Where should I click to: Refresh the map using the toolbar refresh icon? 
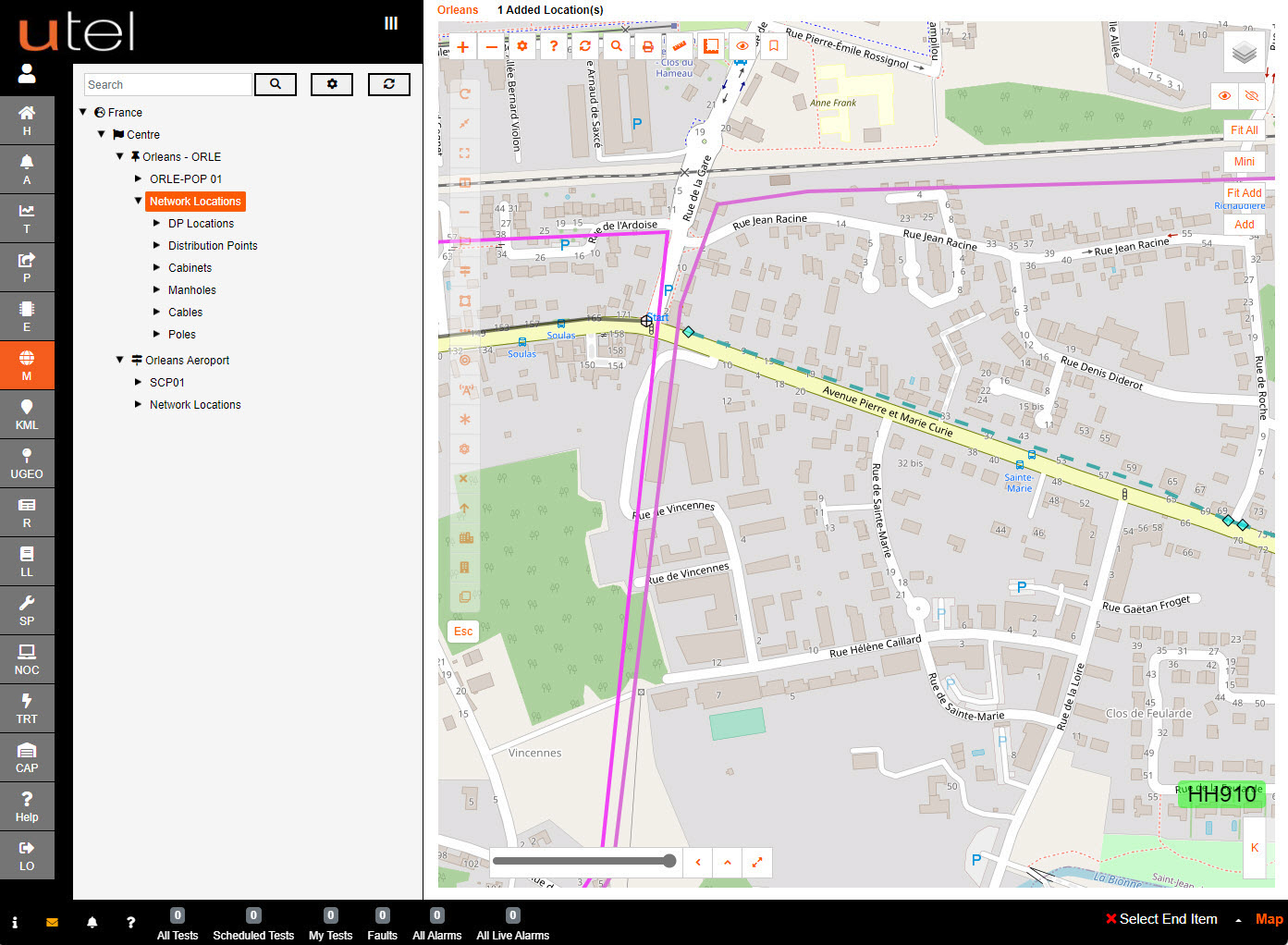(x=585, y=46)
